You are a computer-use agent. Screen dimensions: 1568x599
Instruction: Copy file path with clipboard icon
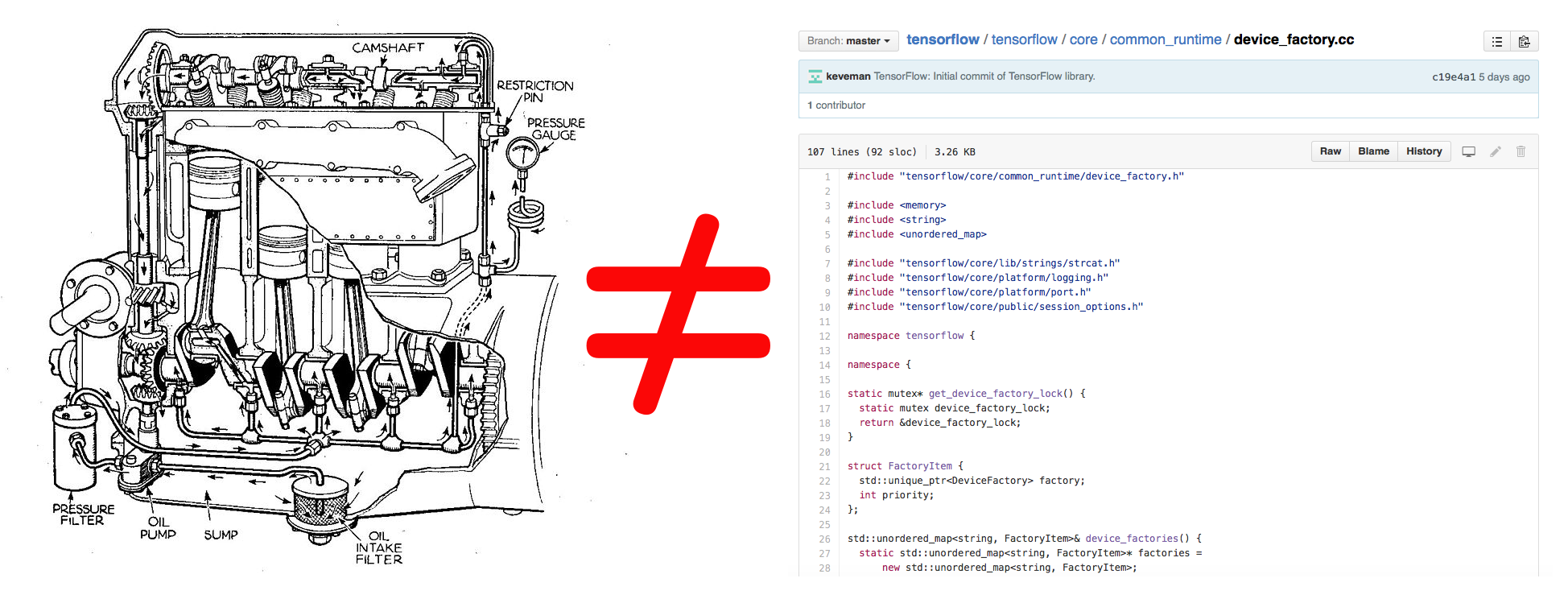click(1524, 41)
